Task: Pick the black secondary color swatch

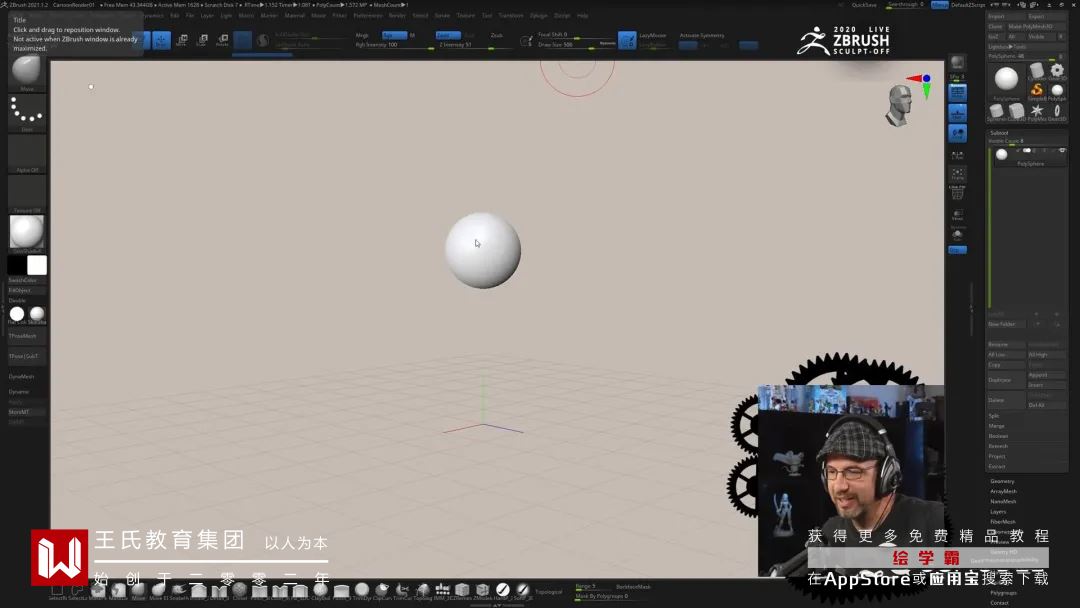Action: 17,265
